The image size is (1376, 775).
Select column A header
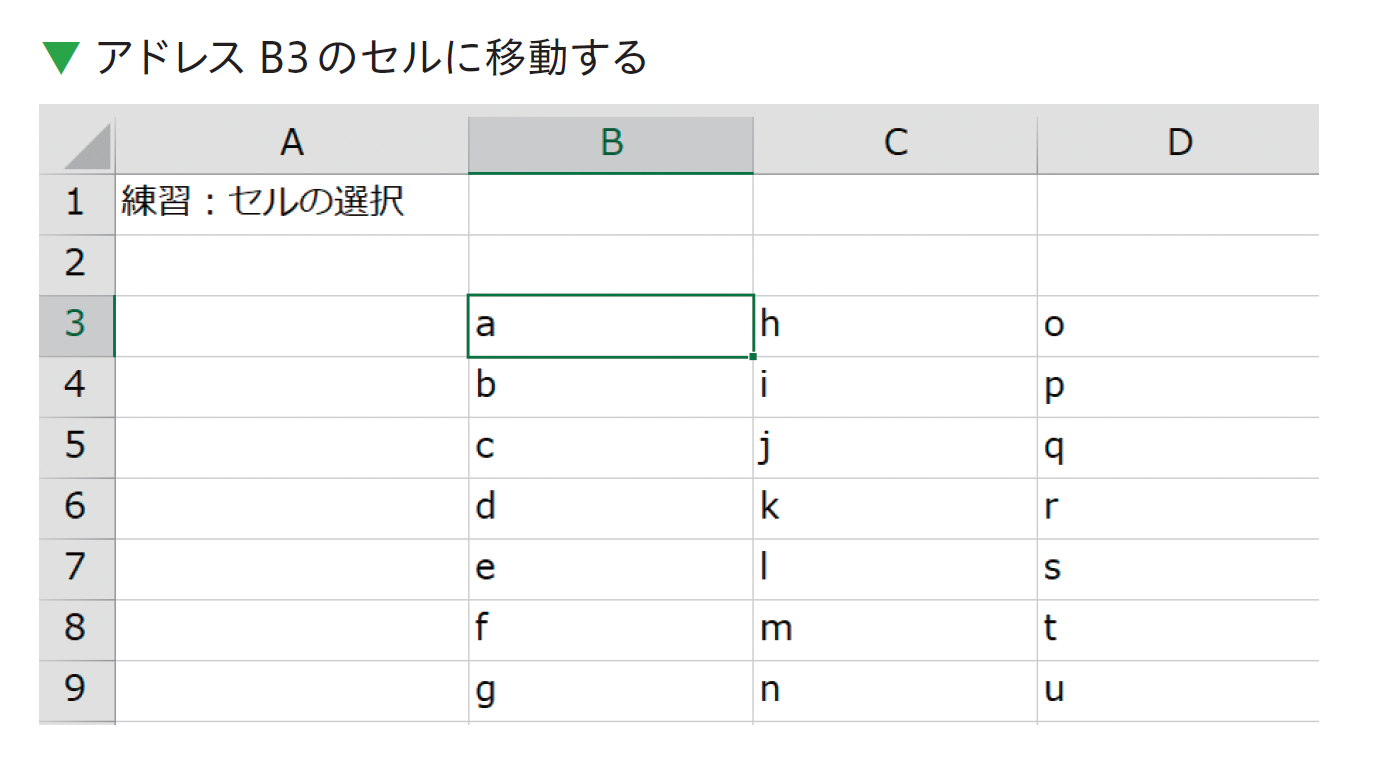(x=292, y=144)
